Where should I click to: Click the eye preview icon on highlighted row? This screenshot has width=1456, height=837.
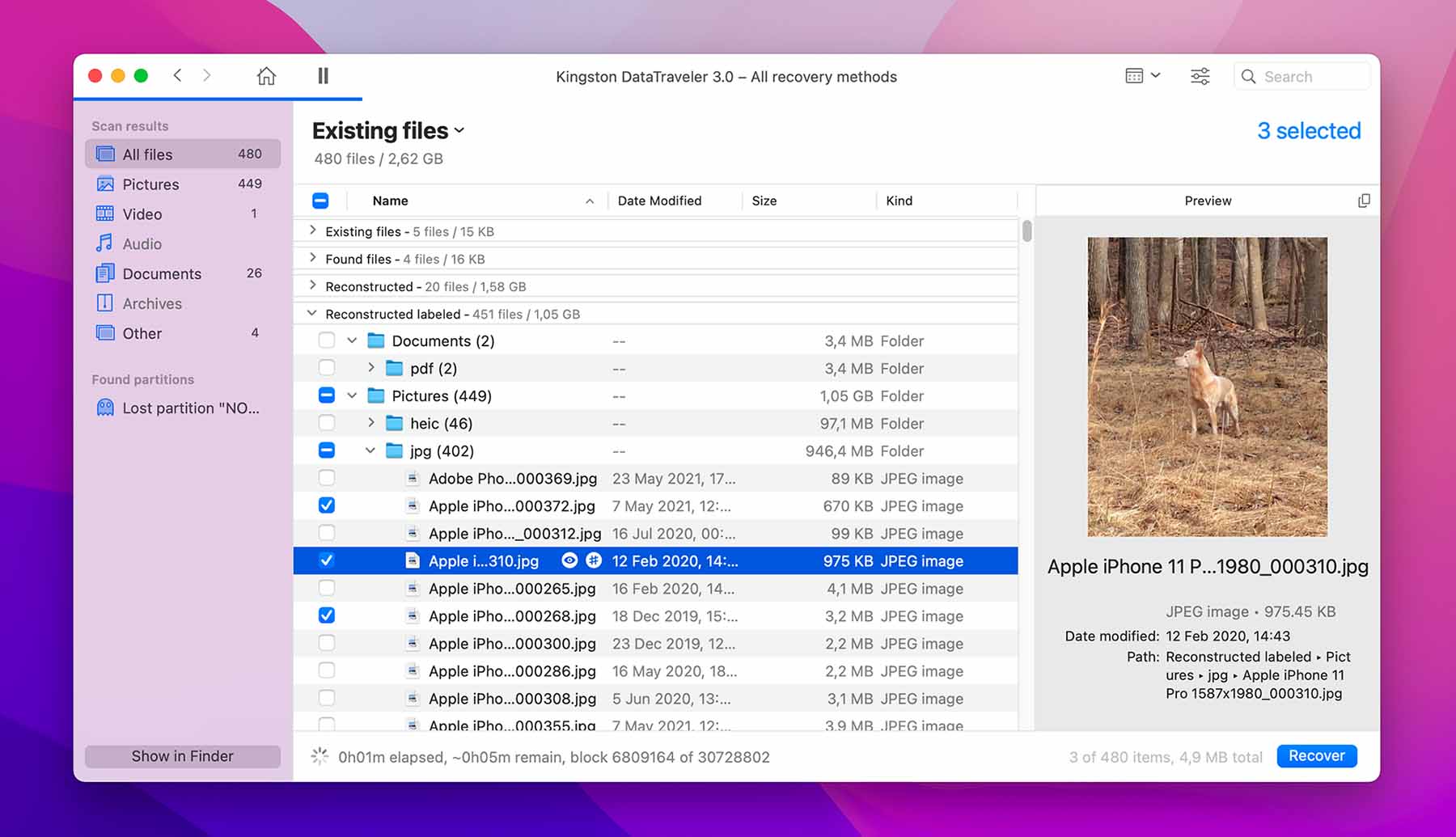(x=569, y=560)
